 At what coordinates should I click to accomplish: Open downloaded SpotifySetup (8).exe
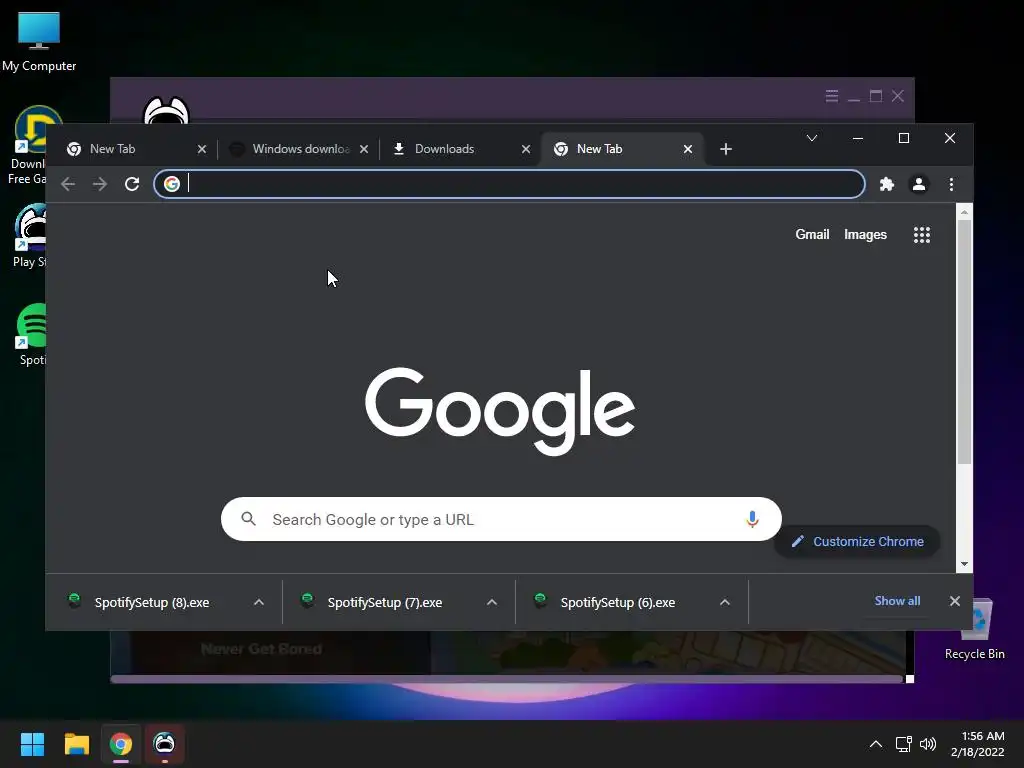coord(152,602)
